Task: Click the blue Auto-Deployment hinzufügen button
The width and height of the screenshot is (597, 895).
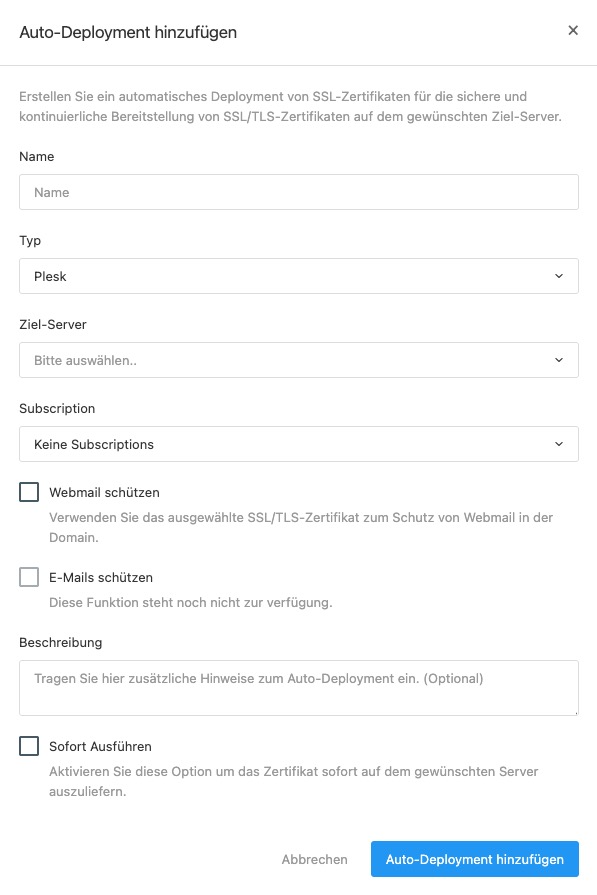Action: [x=475, y=859]
